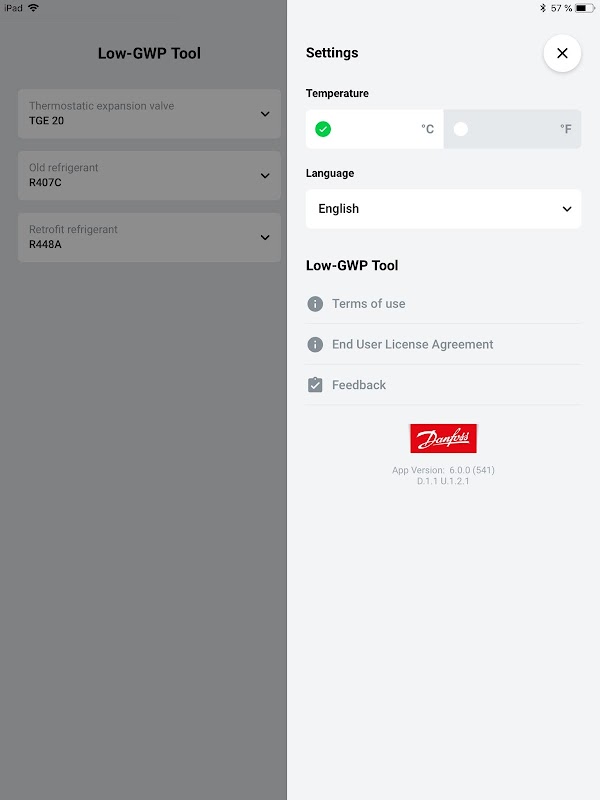Viewport: 600px width, 800px height.
Task: Tap the battery indicator icon
Action: point(585,8)
